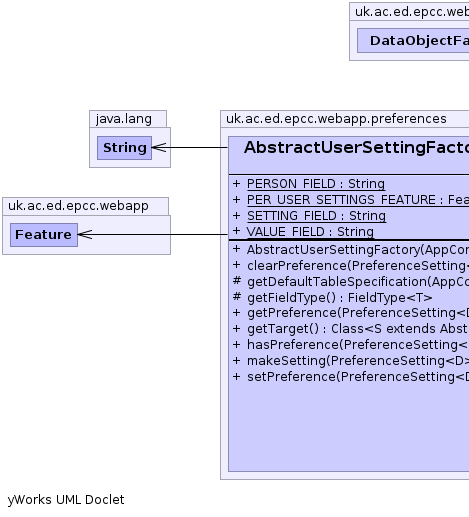Viewport: 469px width, 517px height.
Task: Select the clearPreference method
Action: (358, 266)
